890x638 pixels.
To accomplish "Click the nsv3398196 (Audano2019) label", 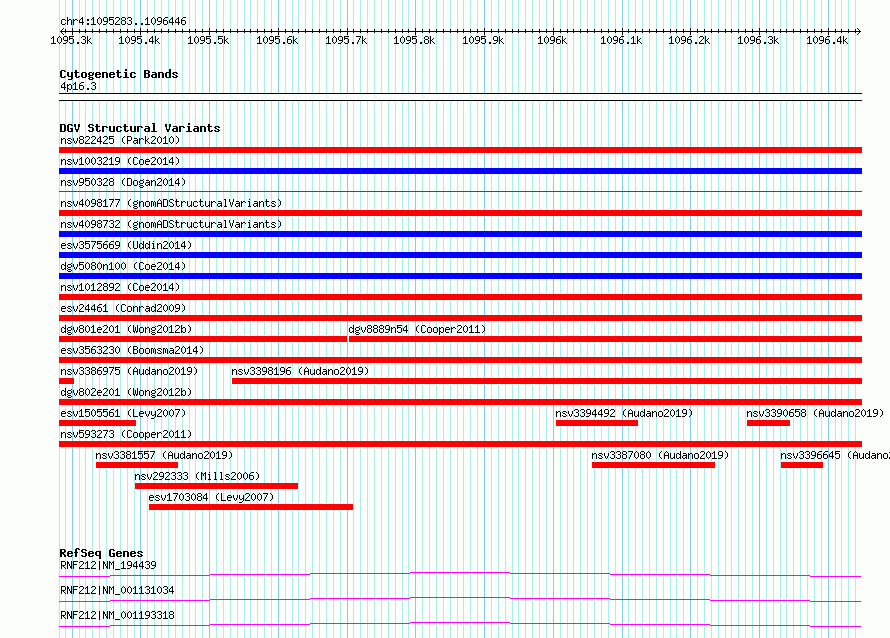I will point(300,371).
